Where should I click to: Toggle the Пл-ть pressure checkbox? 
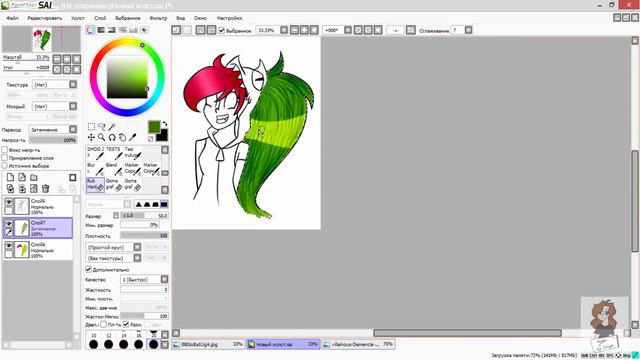pyautogui.click(x=104, y=324)
